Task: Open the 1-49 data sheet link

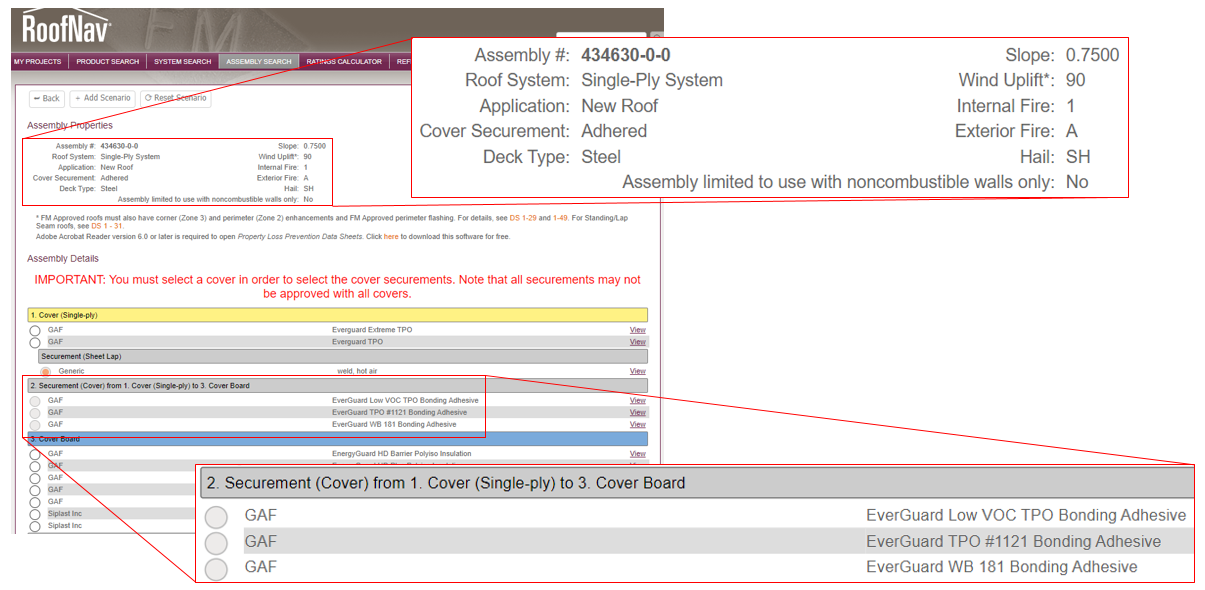Action: point(559,217)
